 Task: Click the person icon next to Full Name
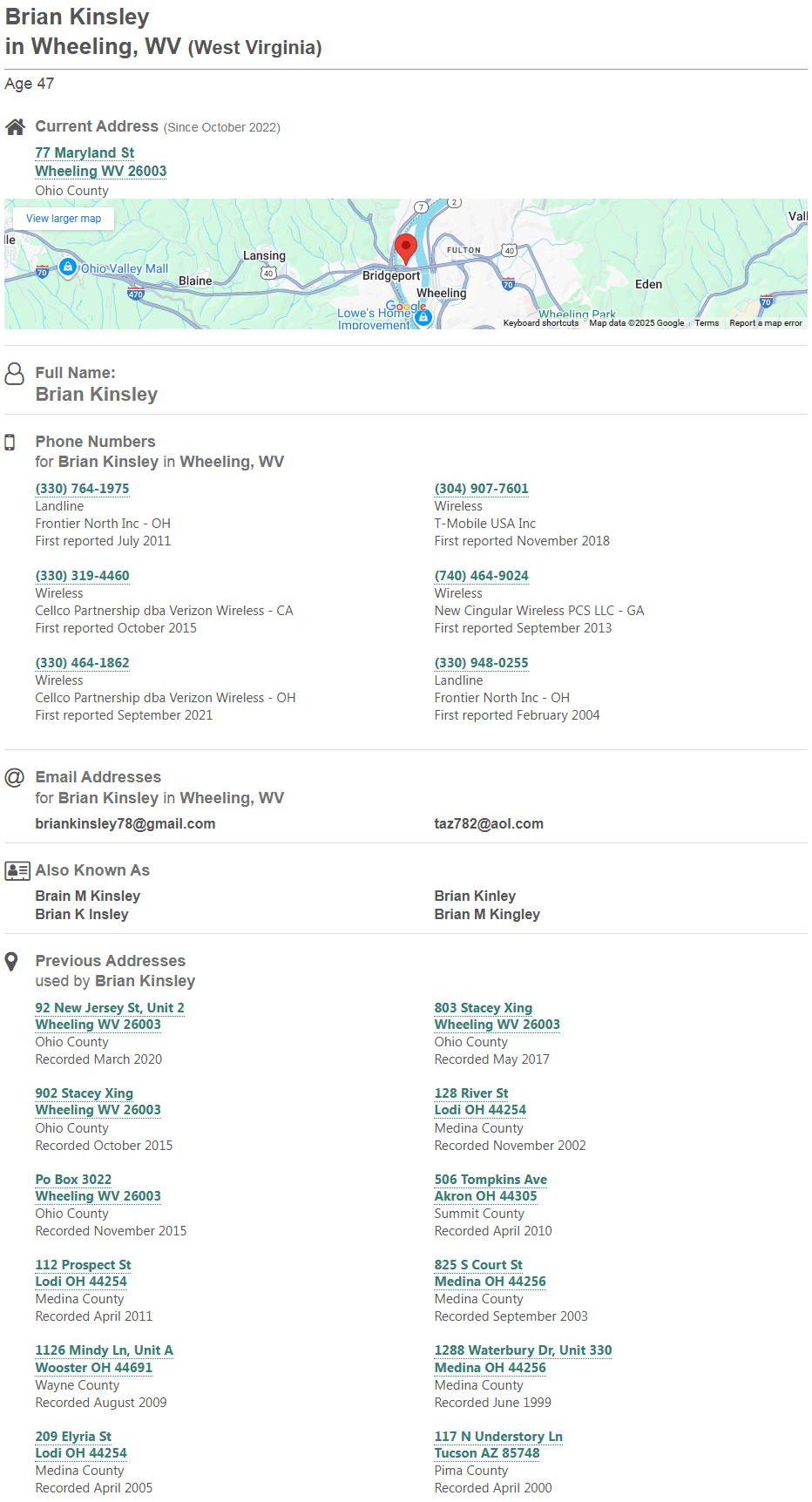15,374
